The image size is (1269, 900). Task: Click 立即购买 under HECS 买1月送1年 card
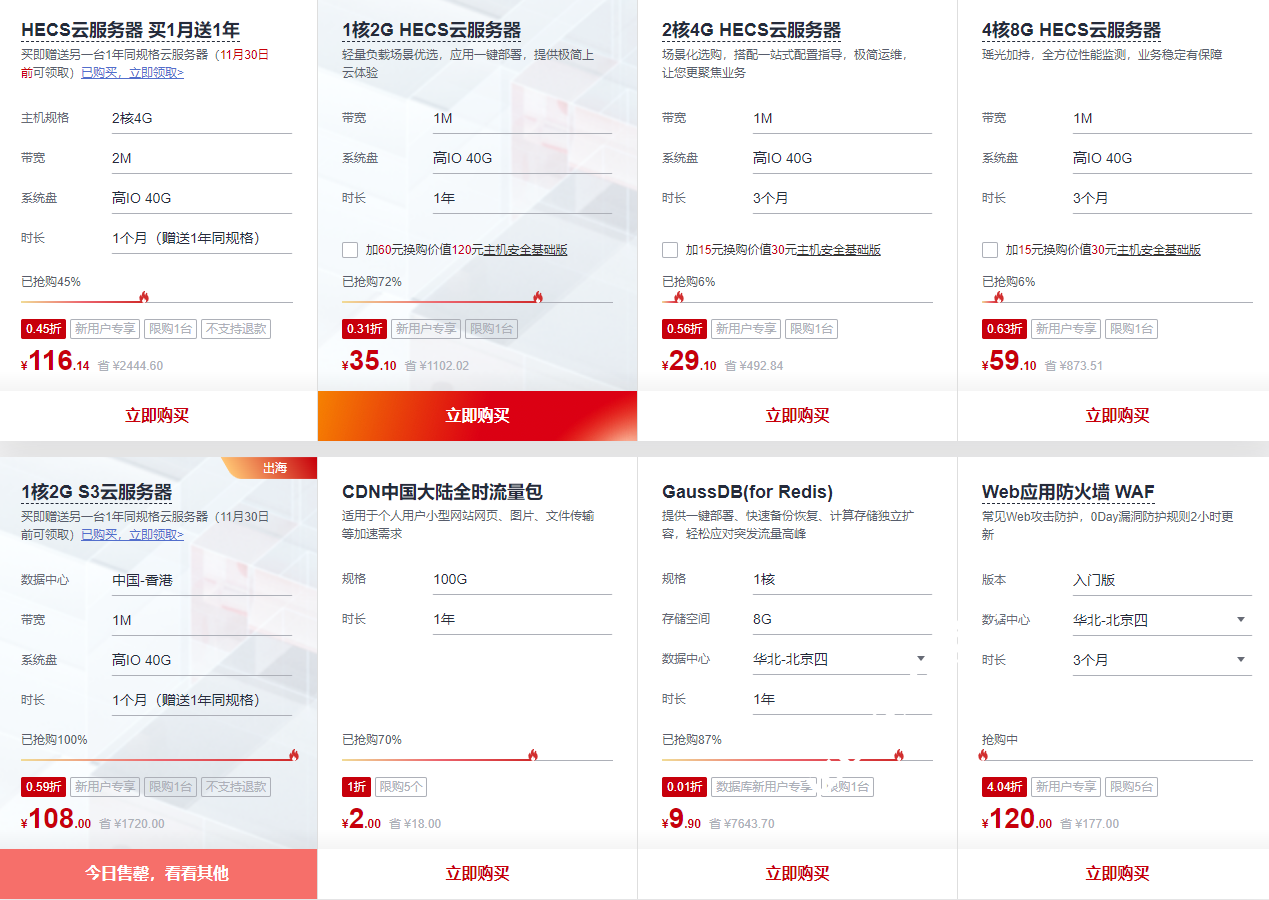(x=157, y=416)
